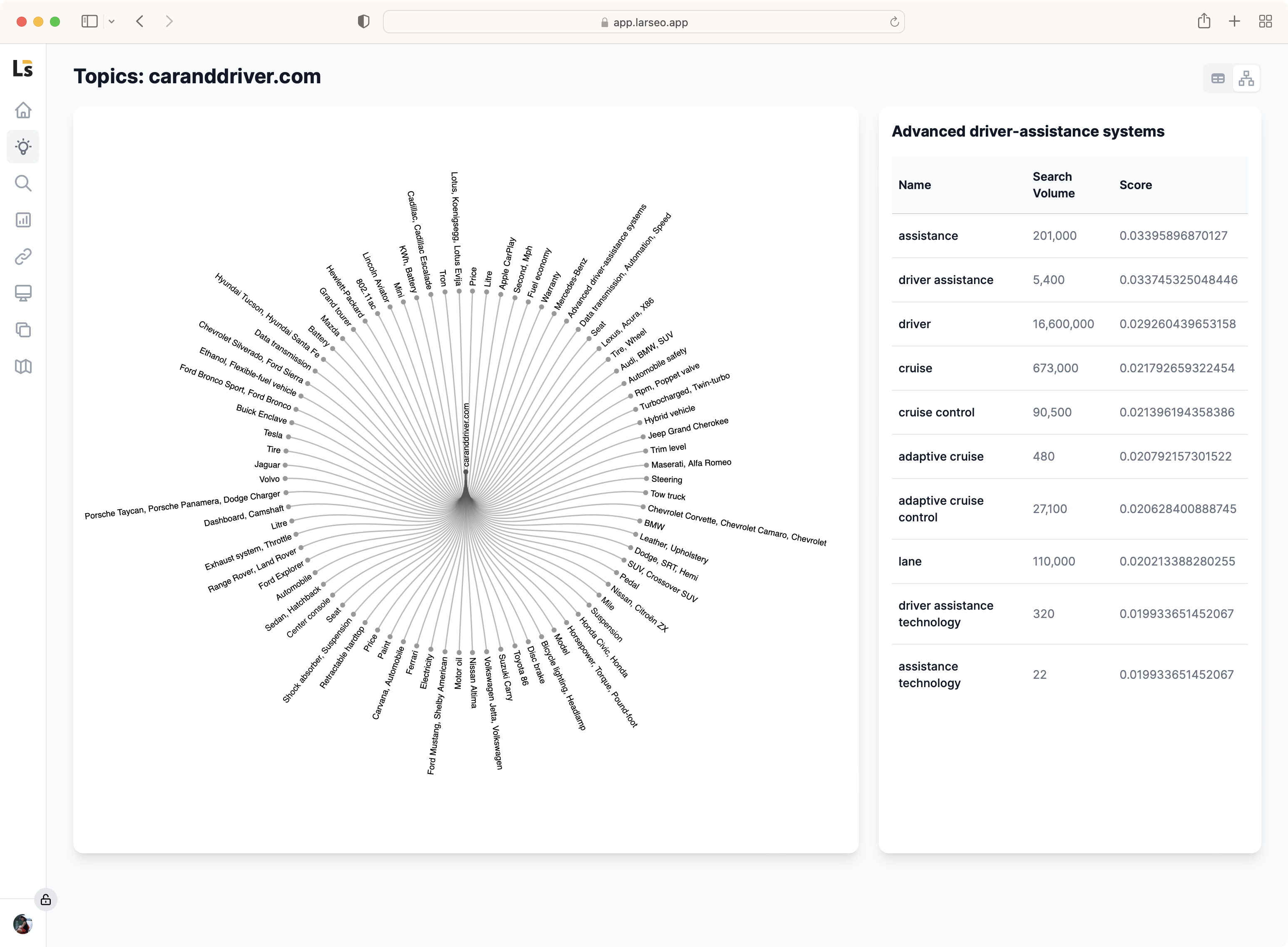The width and height of the screenshot is (1288, 947).
Task: Open the chain link icon in sidebar
Action: (x=23, y=257)
